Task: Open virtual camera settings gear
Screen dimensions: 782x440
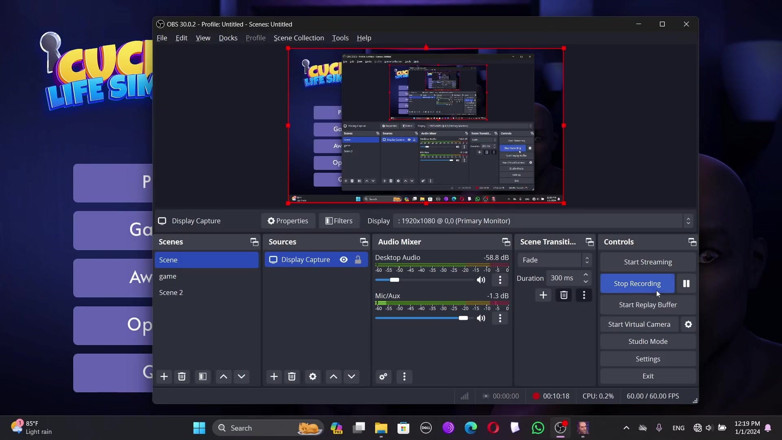Action: tap(688, 324)
